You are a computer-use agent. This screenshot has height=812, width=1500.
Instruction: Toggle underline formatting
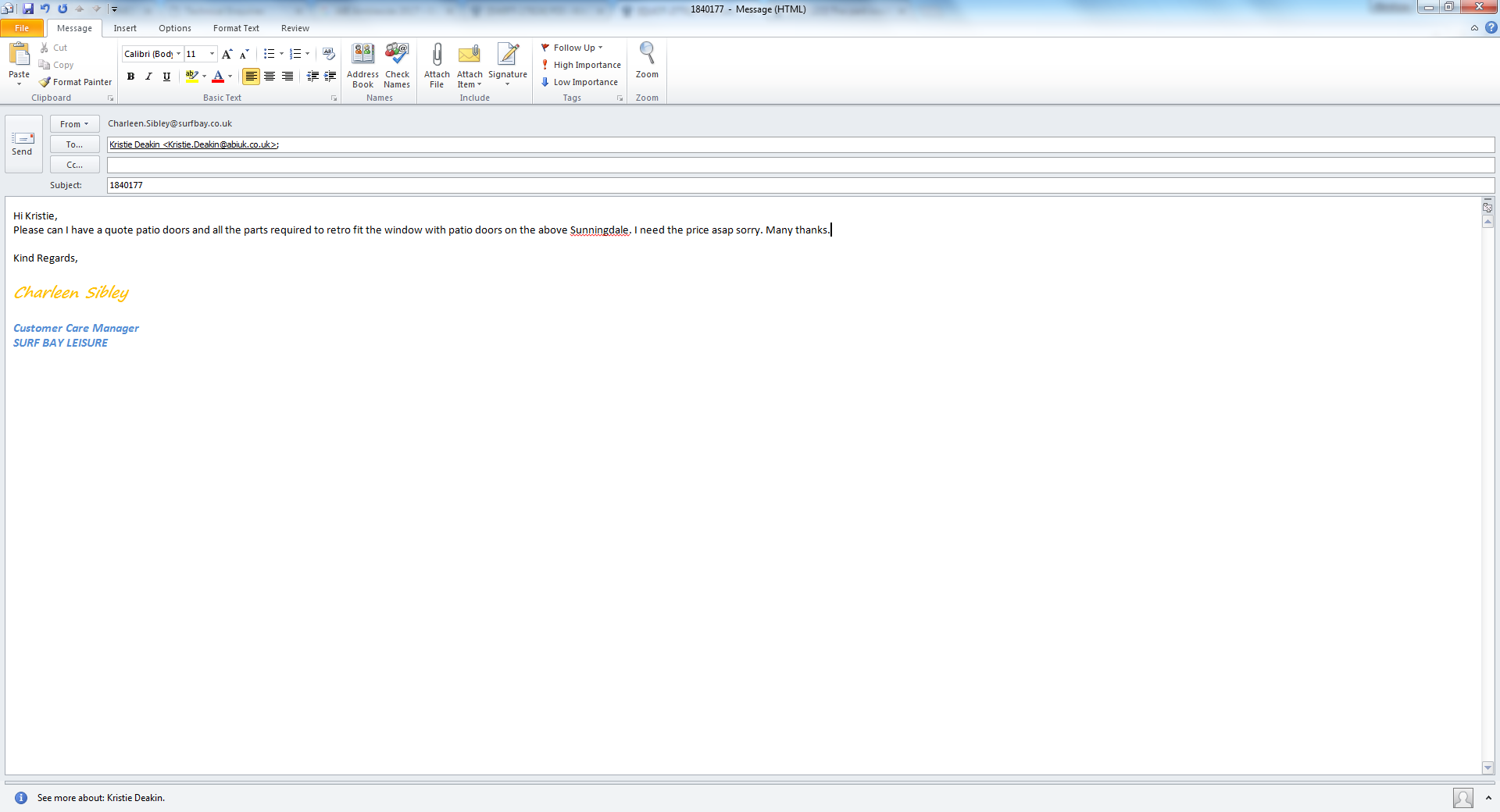[166, 76]
